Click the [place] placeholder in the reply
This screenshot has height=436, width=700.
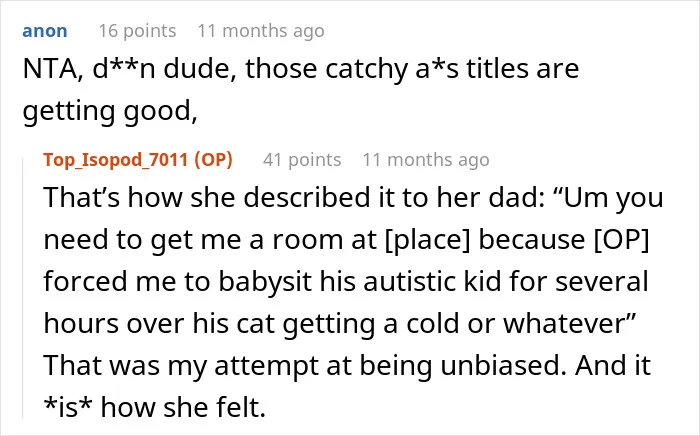427,240
